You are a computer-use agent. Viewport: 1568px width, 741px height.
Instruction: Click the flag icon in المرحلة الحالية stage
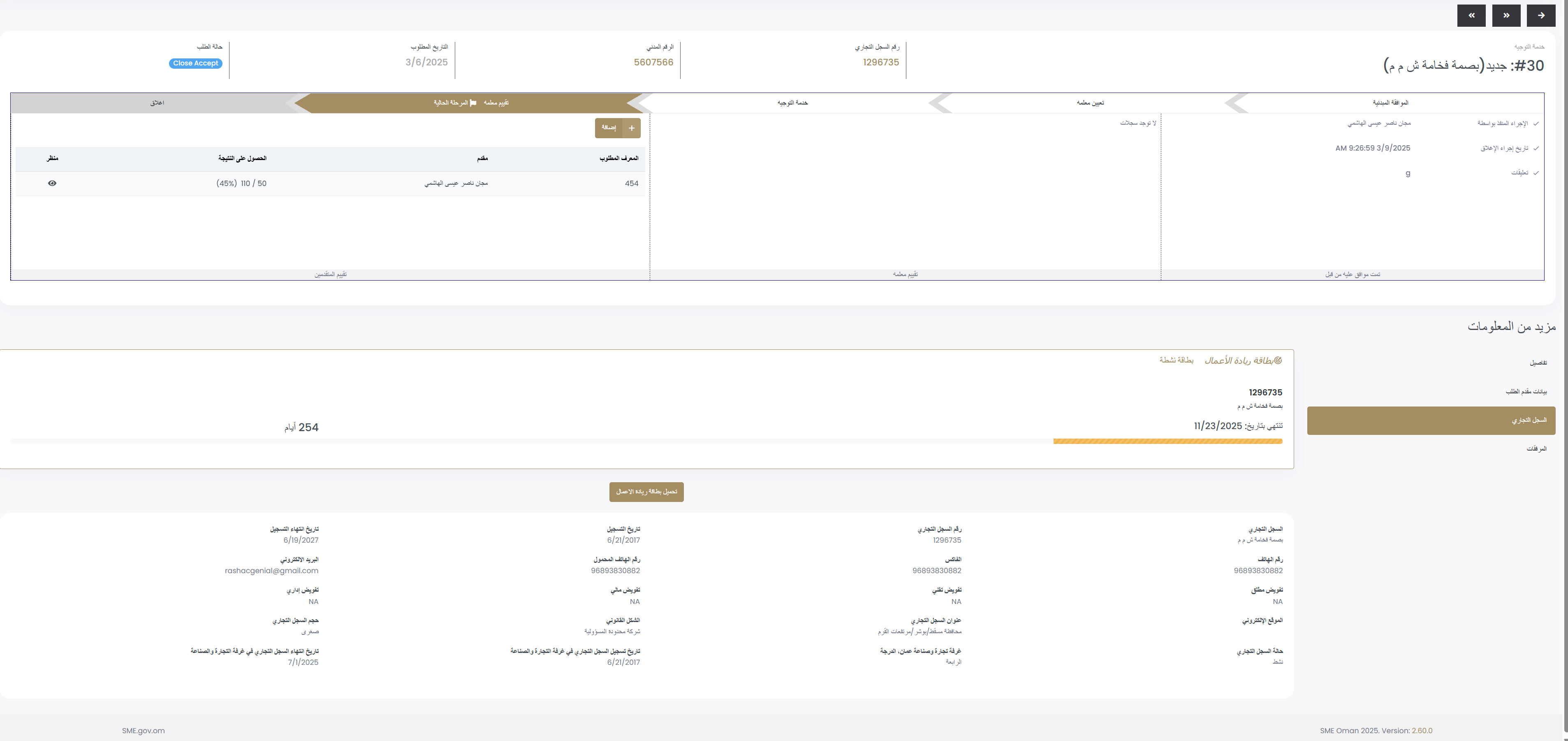pos(474,103)
